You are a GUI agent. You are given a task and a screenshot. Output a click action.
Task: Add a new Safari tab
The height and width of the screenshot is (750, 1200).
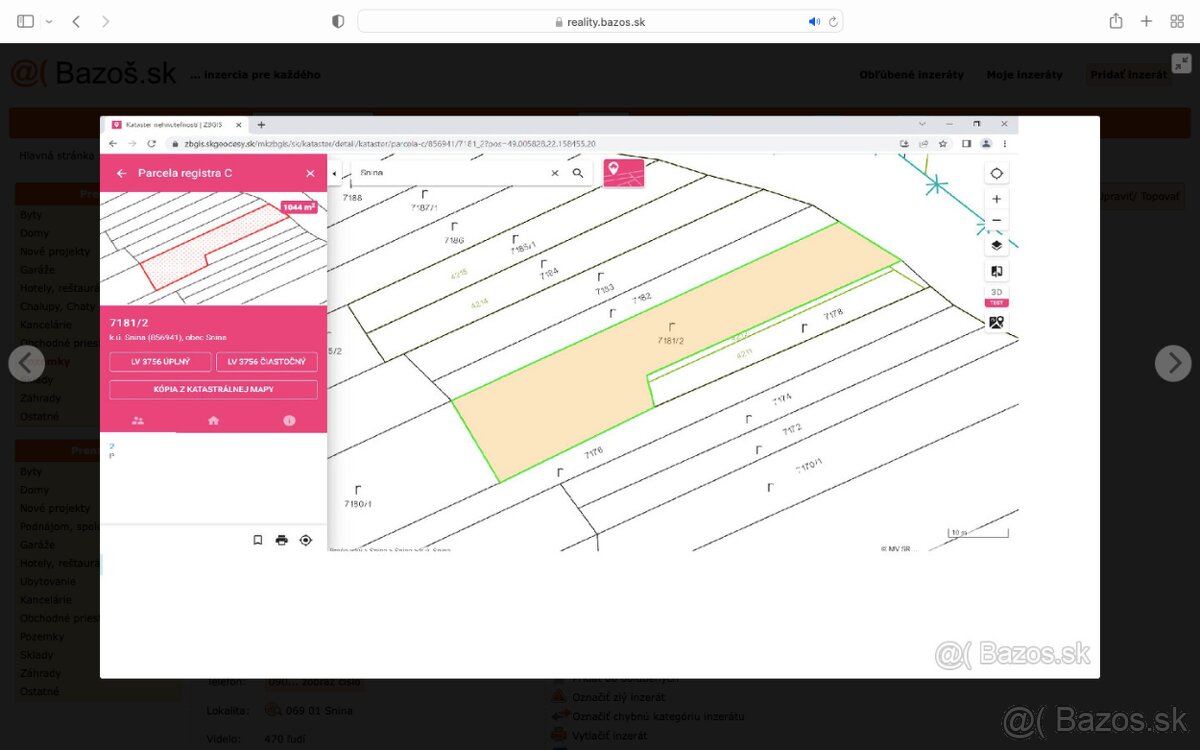(1147, 21)
